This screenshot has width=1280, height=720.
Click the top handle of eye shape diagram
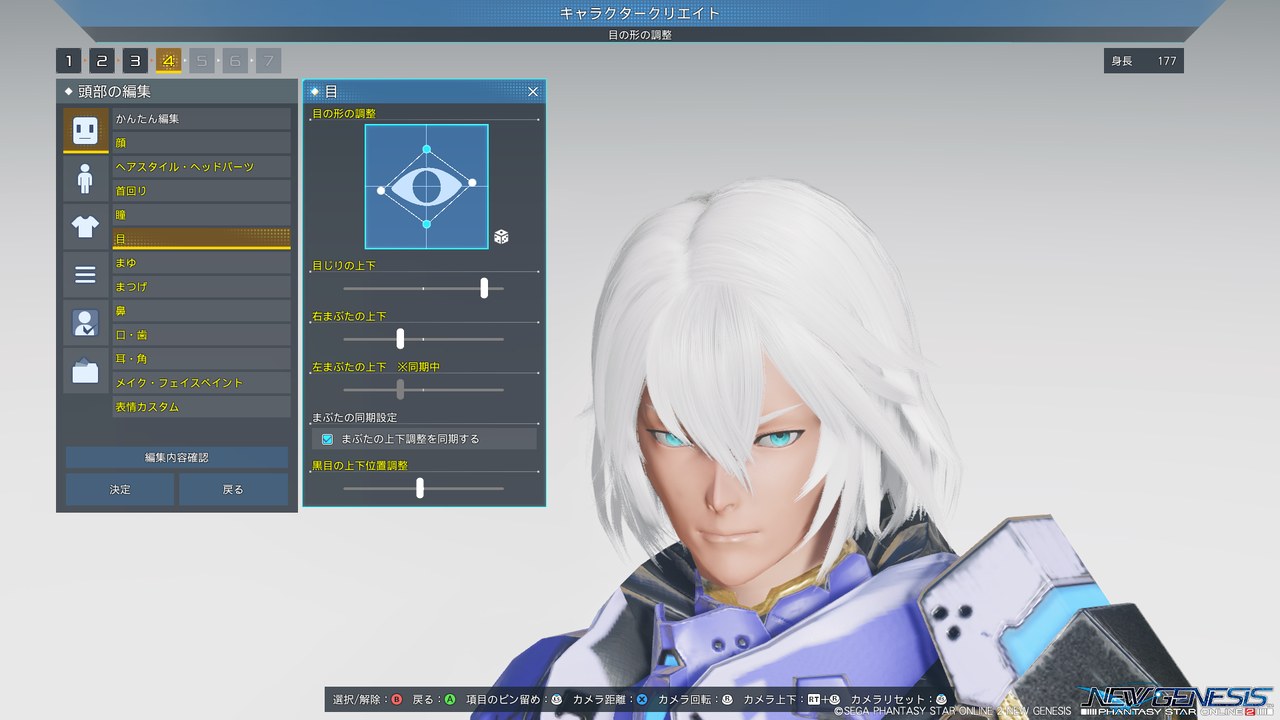coord(427,149)
